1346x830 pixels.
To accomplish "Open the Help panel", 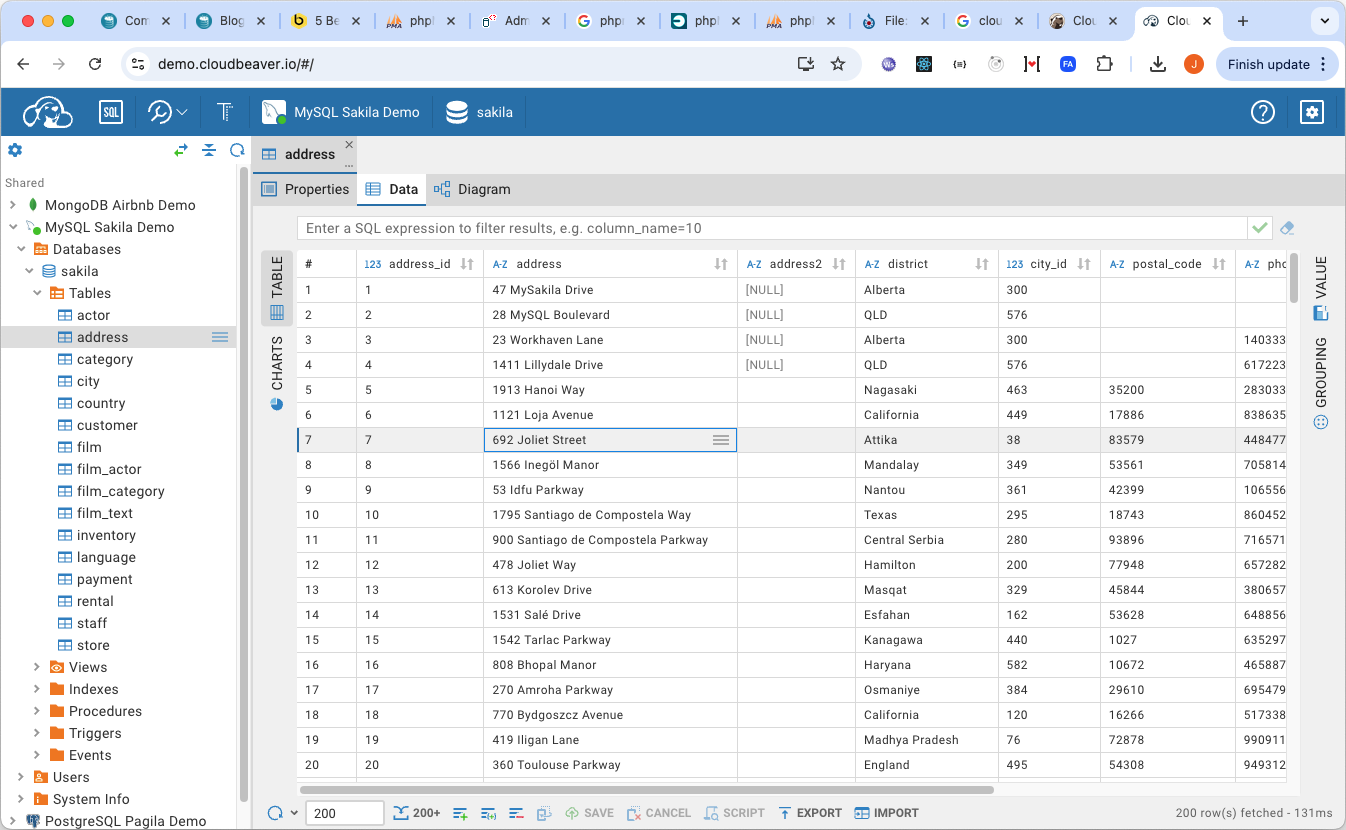I will (1262, 111).
